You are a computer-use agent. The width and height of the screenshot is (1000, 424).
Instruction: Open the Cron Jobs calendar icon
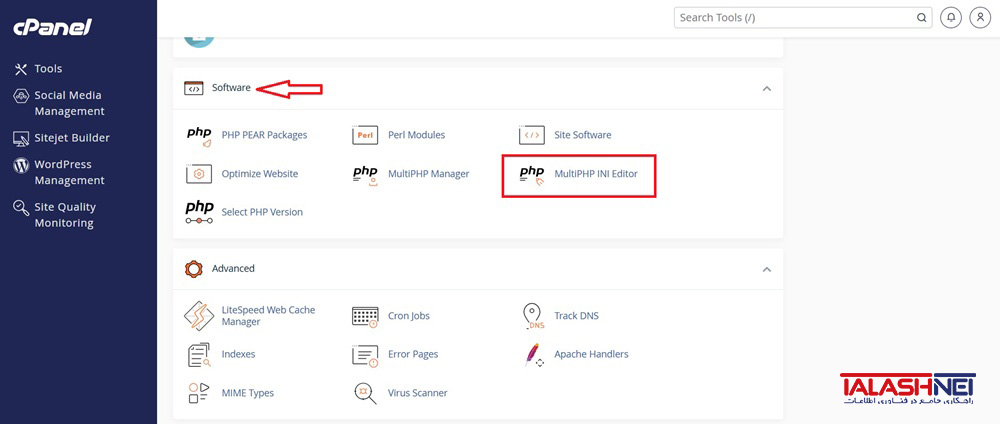365,316
